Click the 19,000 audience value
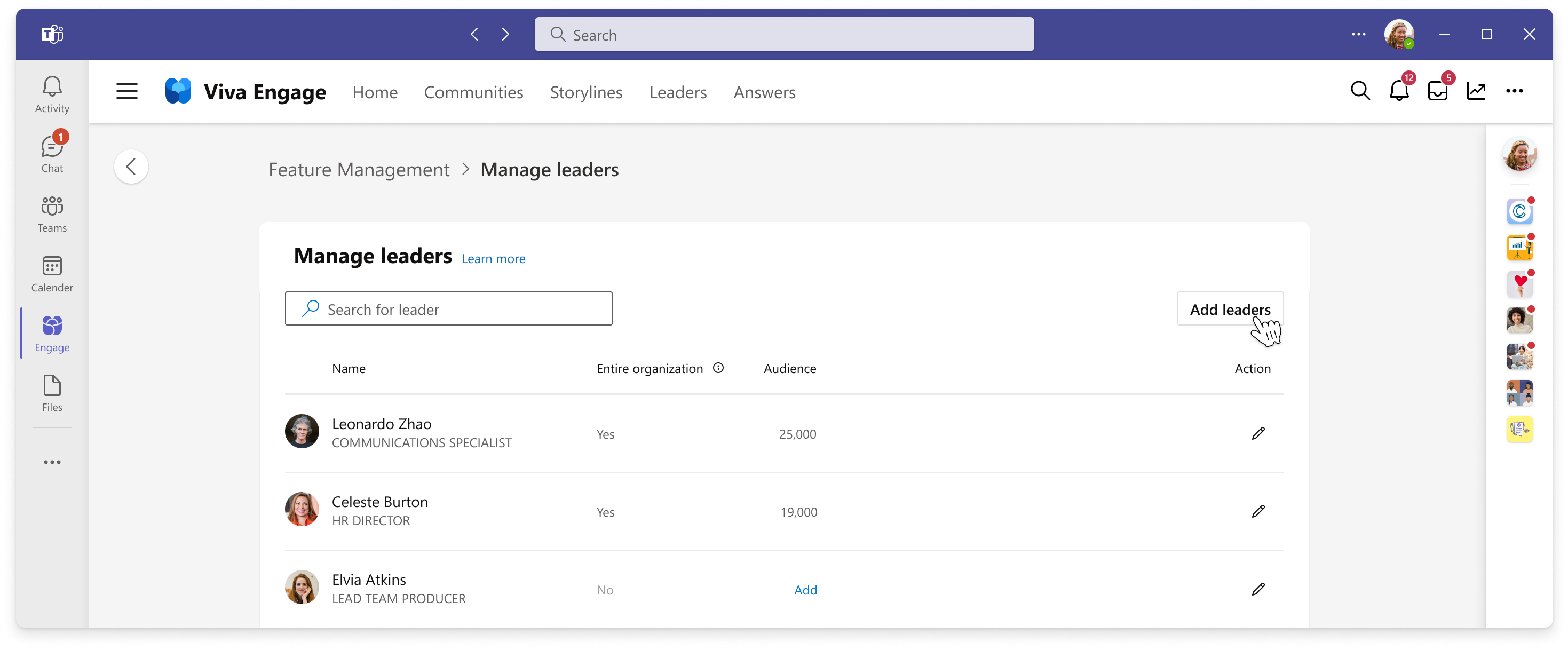Viewport: 1568px width, 650px height. click(x=798, y=512)
